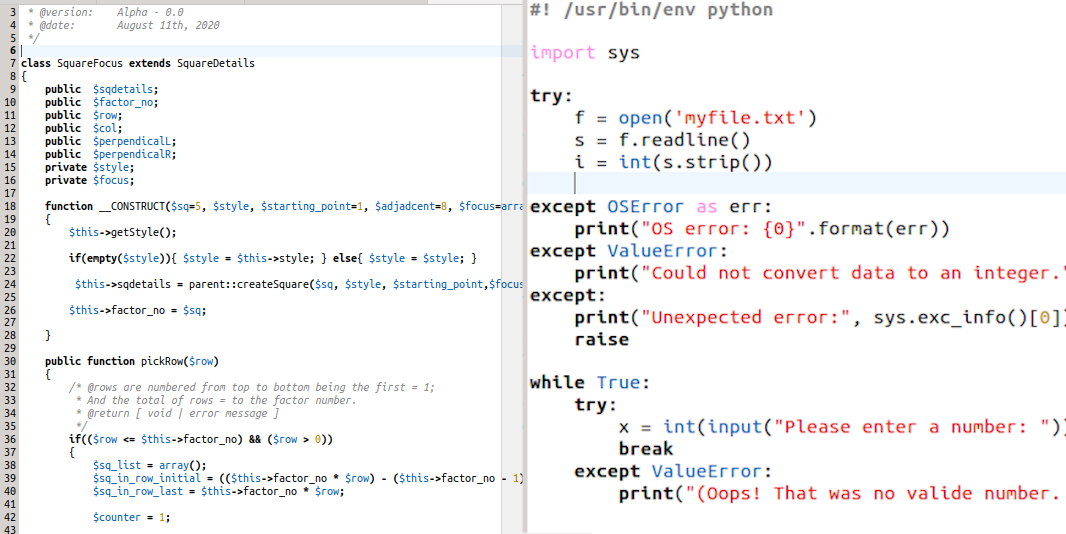The height and width of the screenshot is (534, 1066).
Task: Click the '#! /usr/bin/env python' shebang line
Action: point(651,10)
